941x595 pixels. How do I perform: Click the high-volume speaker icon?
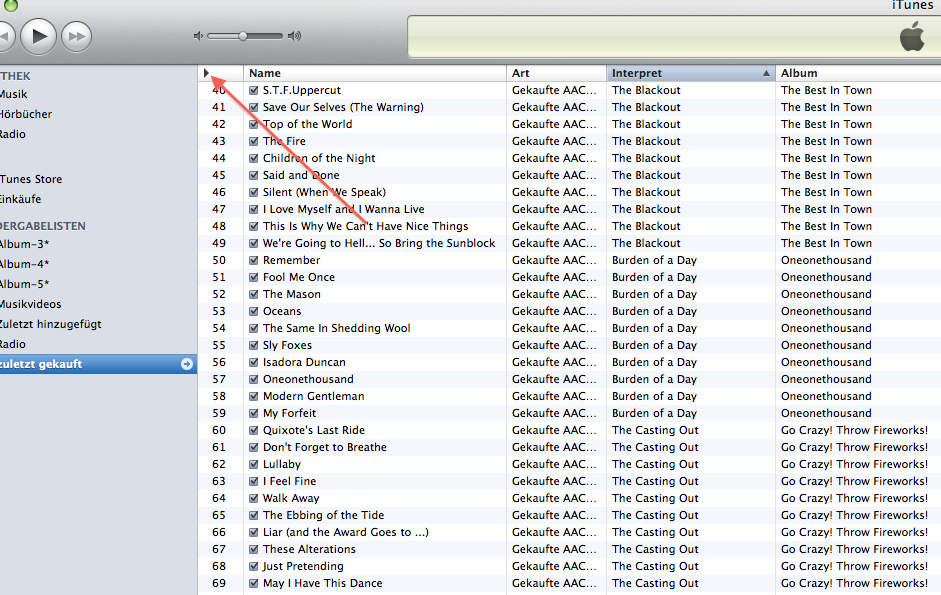294,36
